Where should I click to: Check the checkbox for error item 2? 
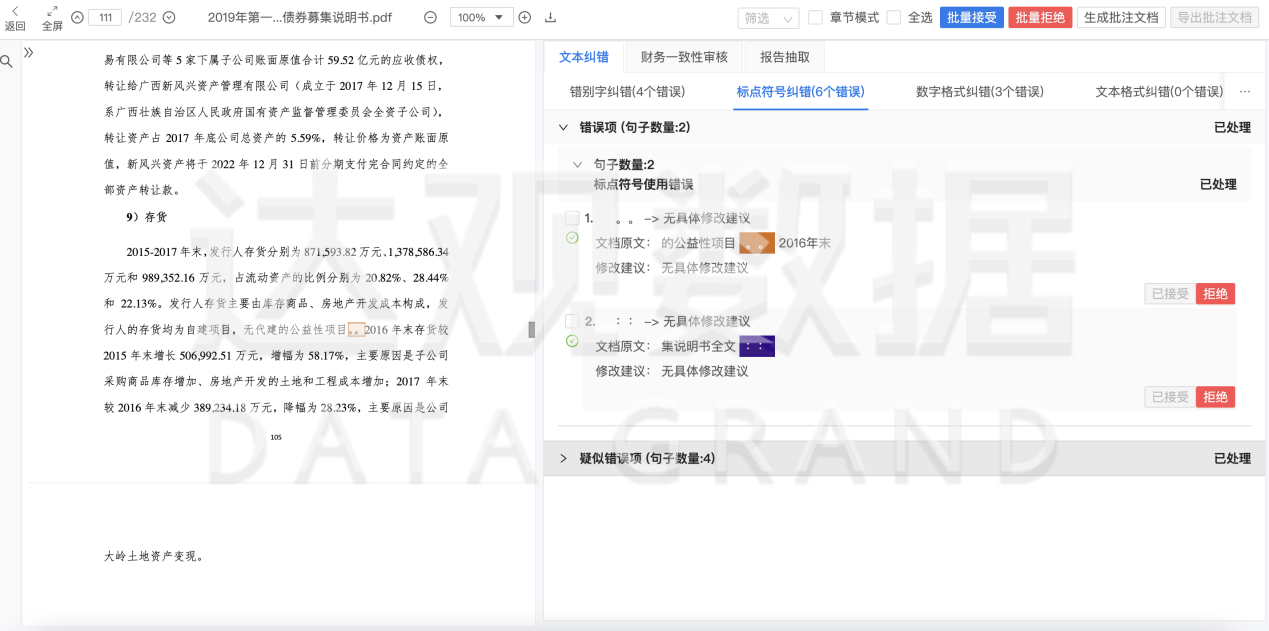[x=572, y=321]
